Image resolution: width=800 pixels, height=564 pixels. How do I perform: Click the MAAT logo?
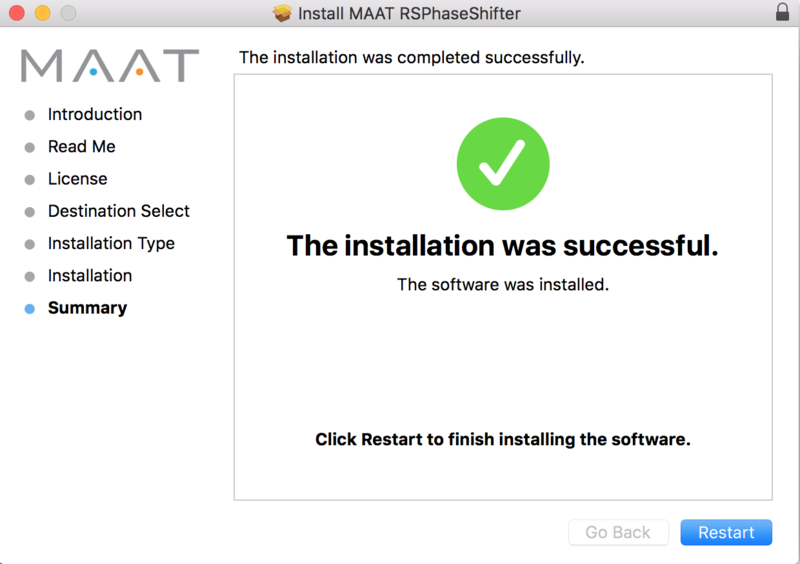point(110,66)
